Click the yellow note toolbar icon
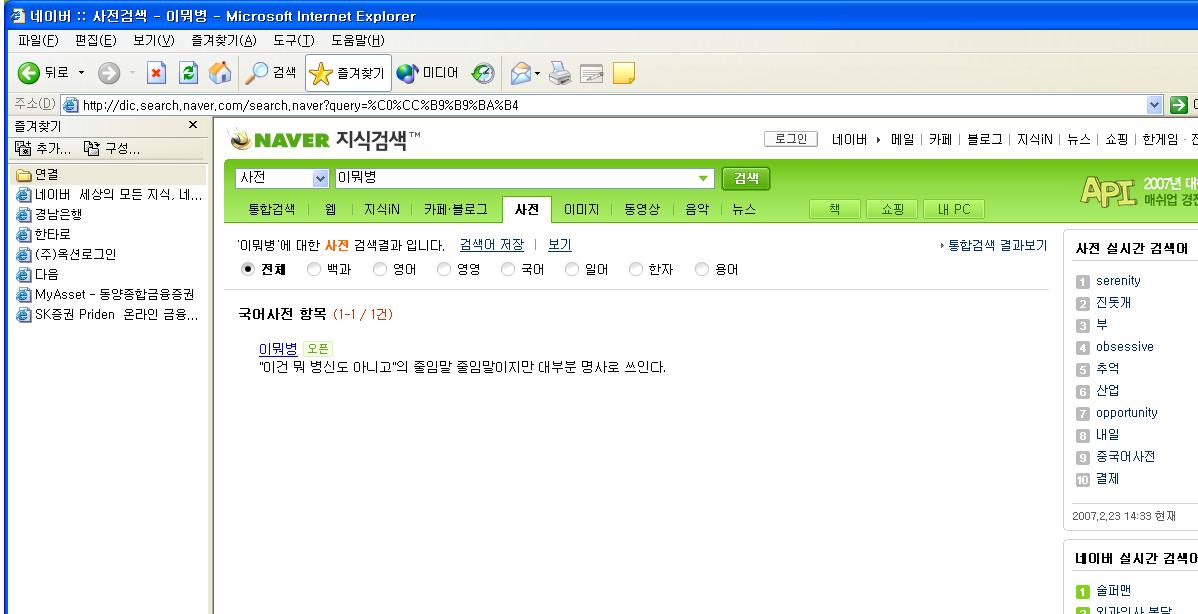 click(623, 73)
